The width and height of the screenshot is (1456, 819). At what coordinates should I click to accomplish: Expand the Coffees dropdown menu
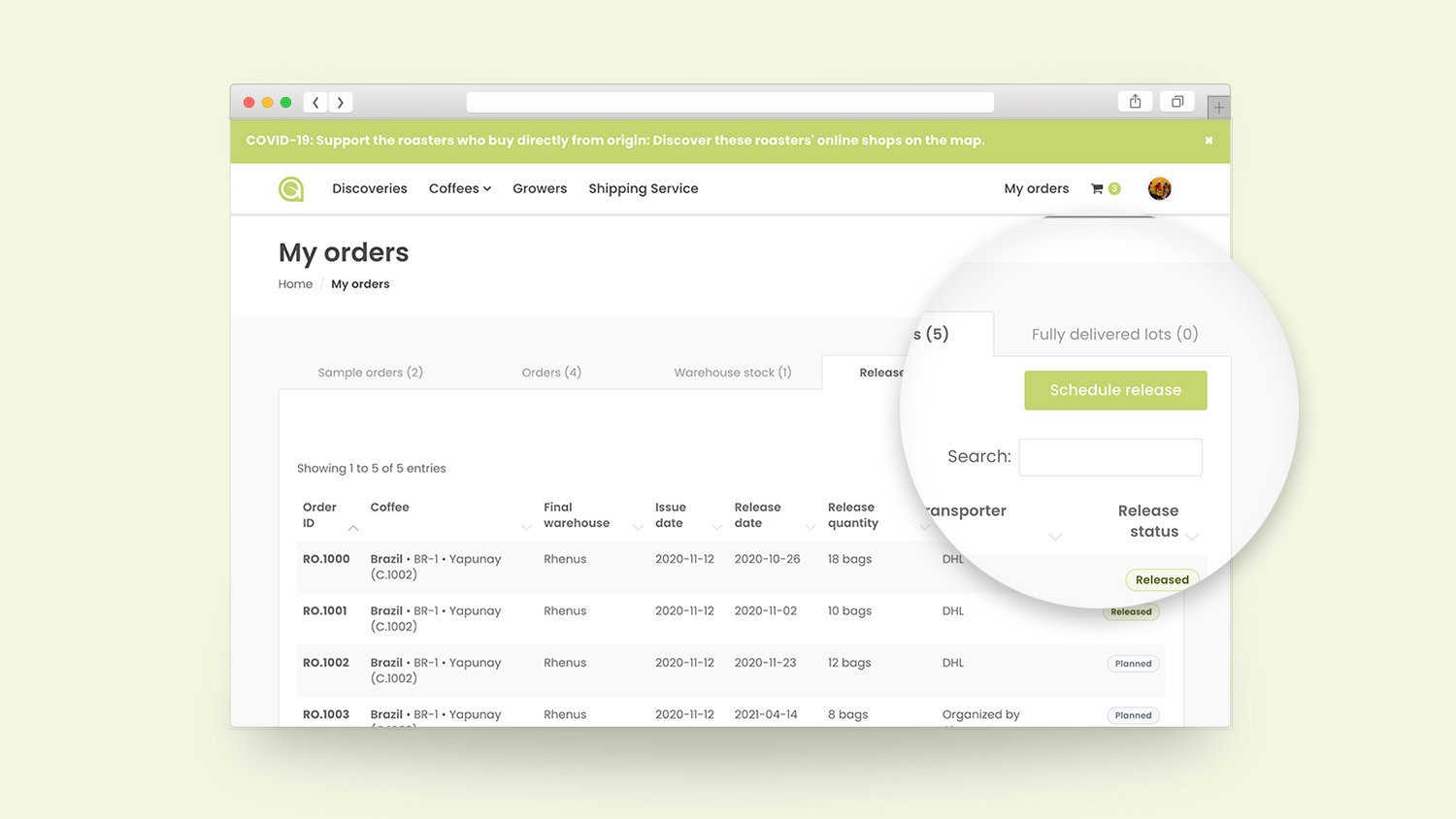460,188
